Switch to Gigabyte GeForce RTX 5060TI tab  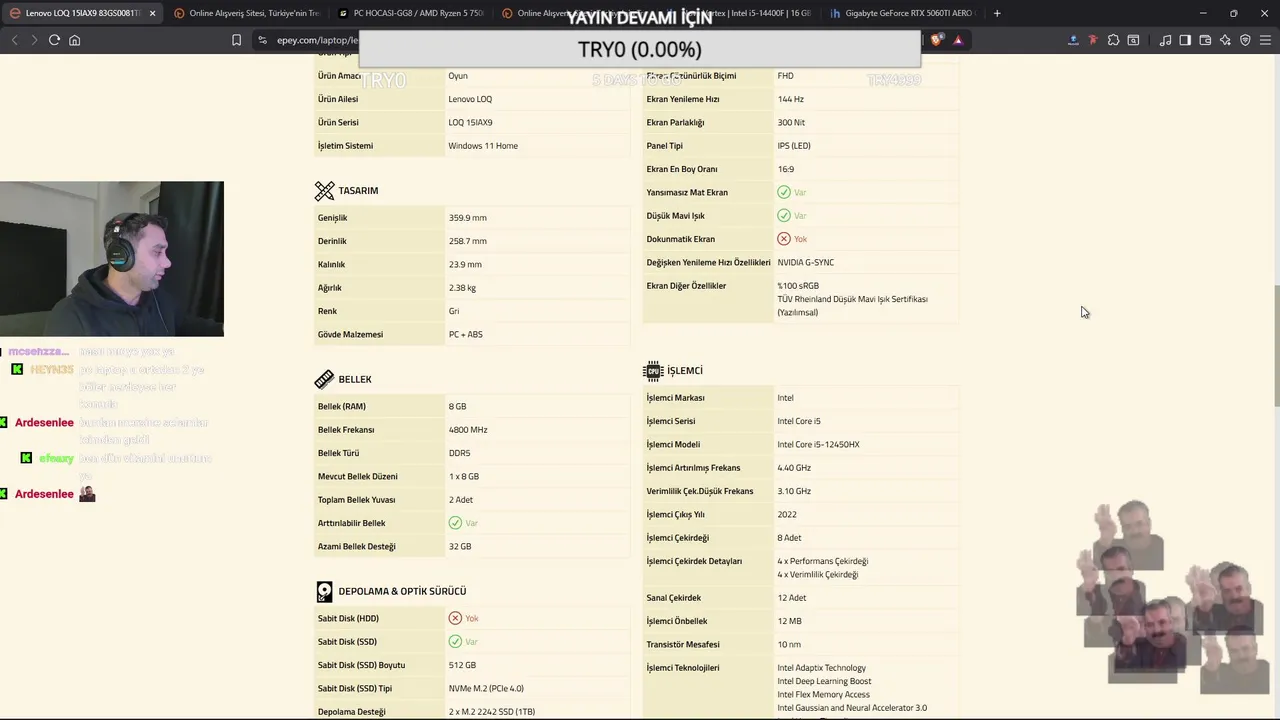point(903,13)
